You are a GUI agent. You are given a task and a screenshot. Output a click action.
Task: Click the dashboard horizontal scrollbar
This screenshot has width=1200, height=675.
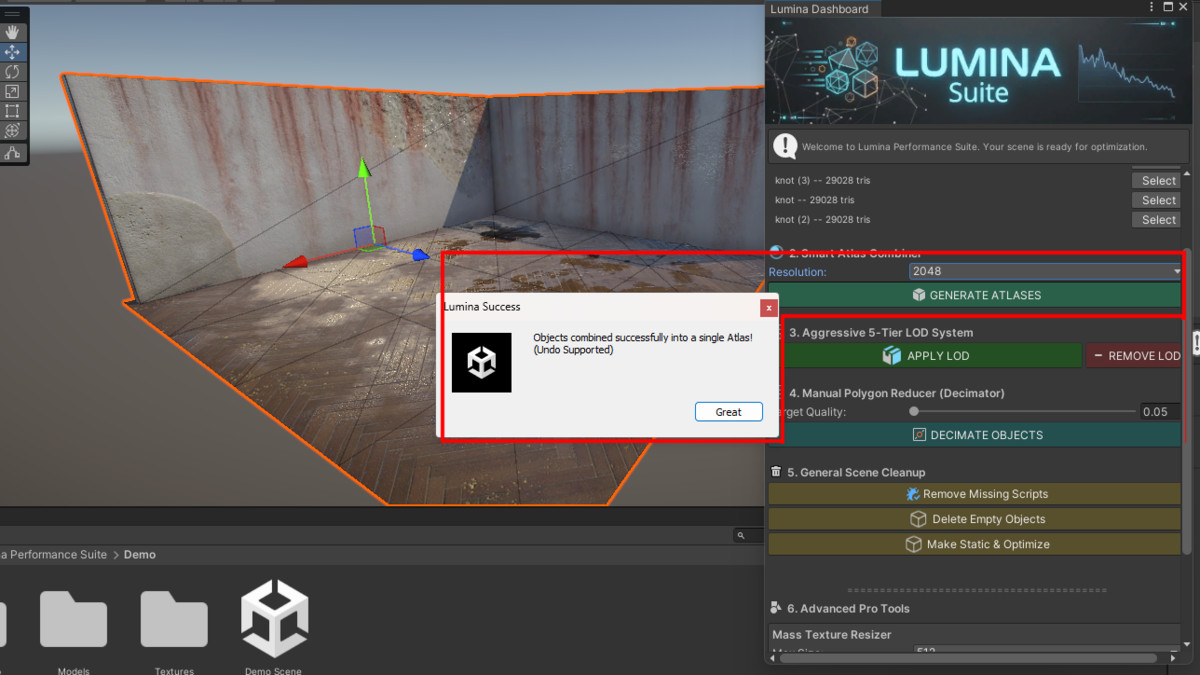tap(970, 658)
